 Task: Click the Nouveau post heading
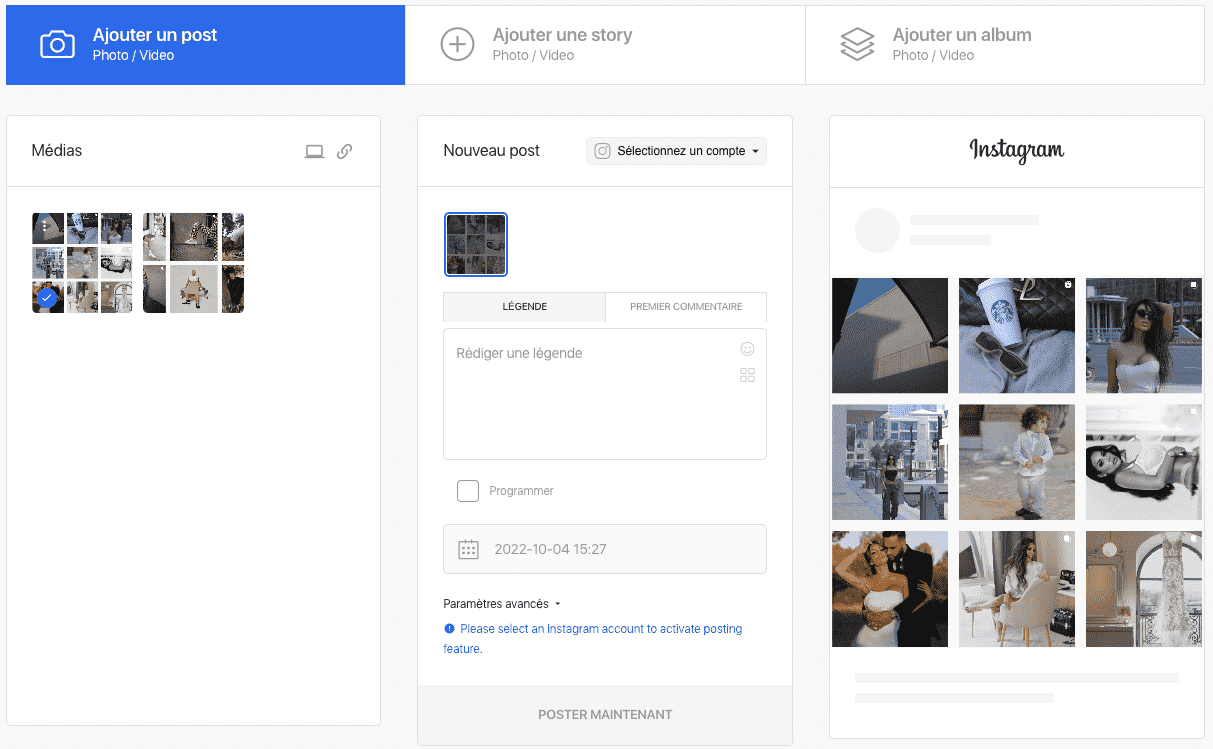click(491, 151)
